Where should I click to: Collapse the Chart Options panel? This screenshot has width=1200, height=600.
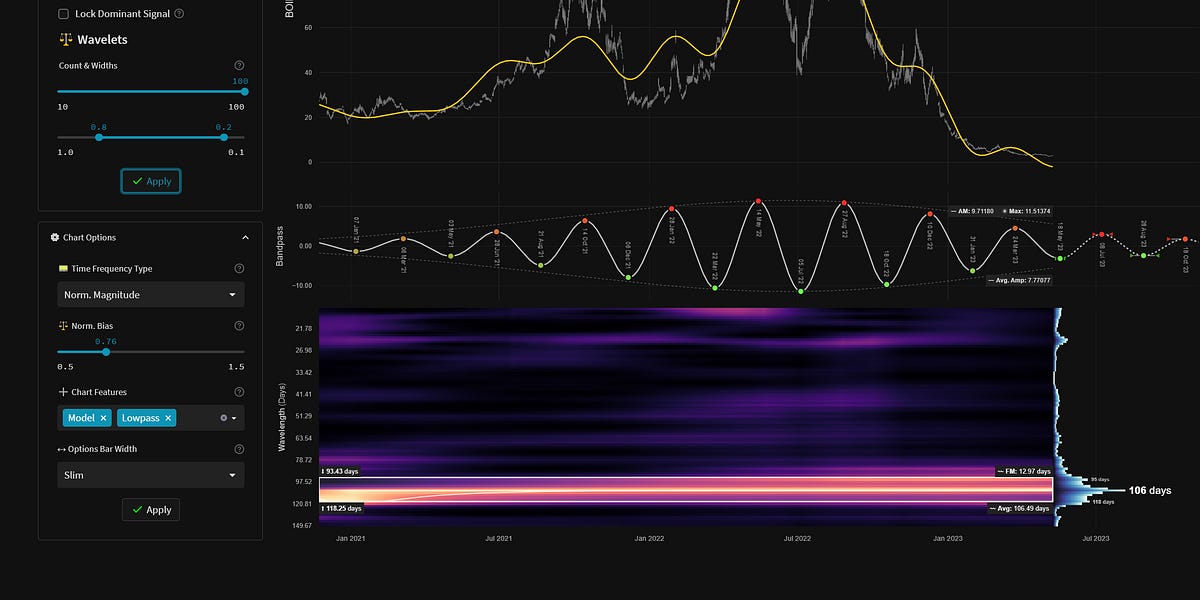245,238
